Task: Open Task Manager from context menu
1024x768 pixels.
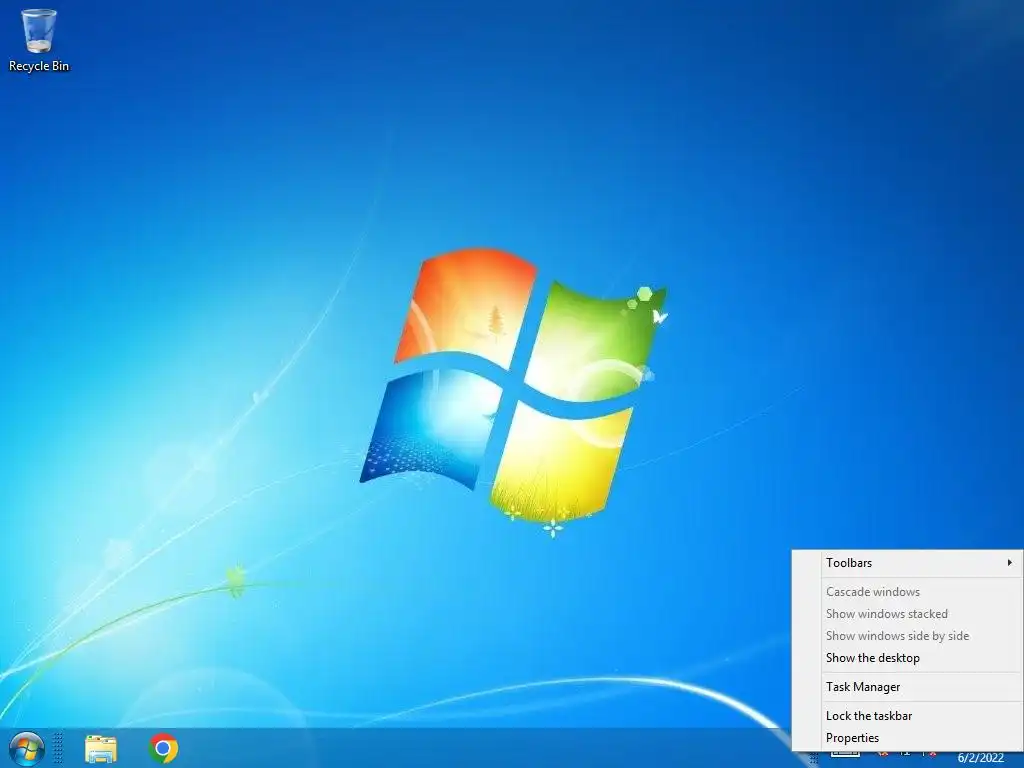Action: point(907,687)
